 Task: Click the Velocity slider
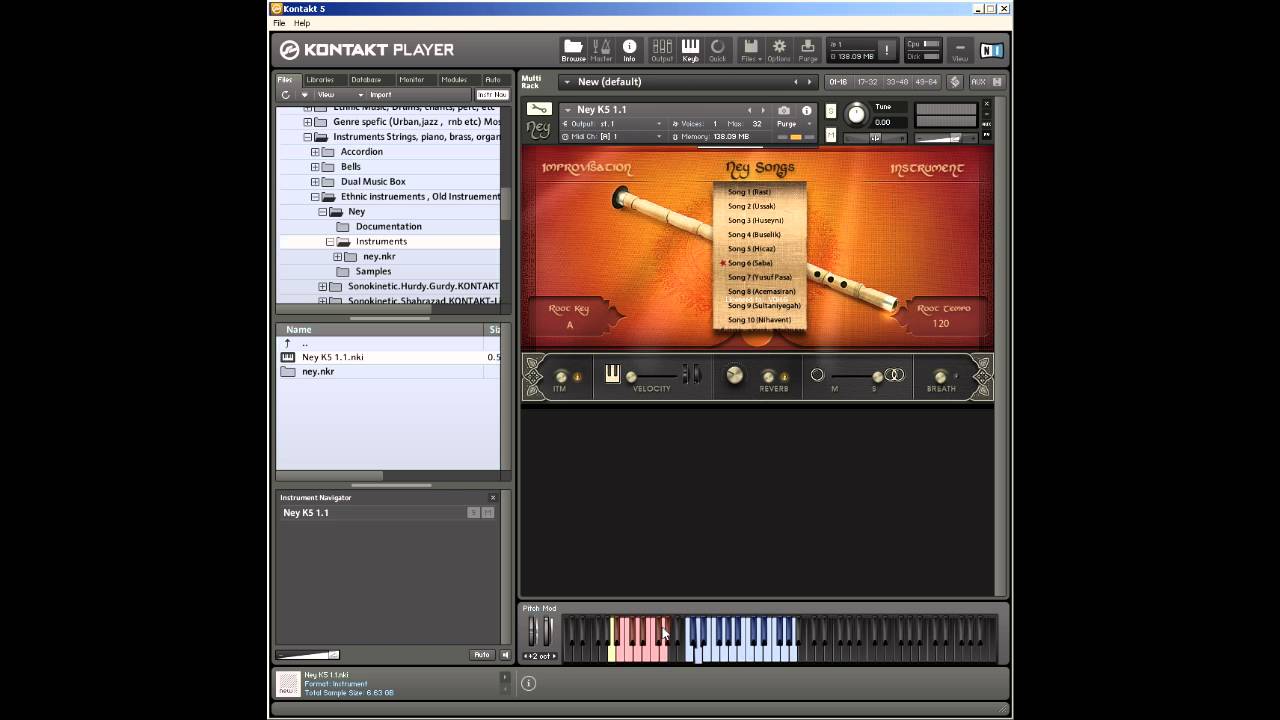[653, 376]
